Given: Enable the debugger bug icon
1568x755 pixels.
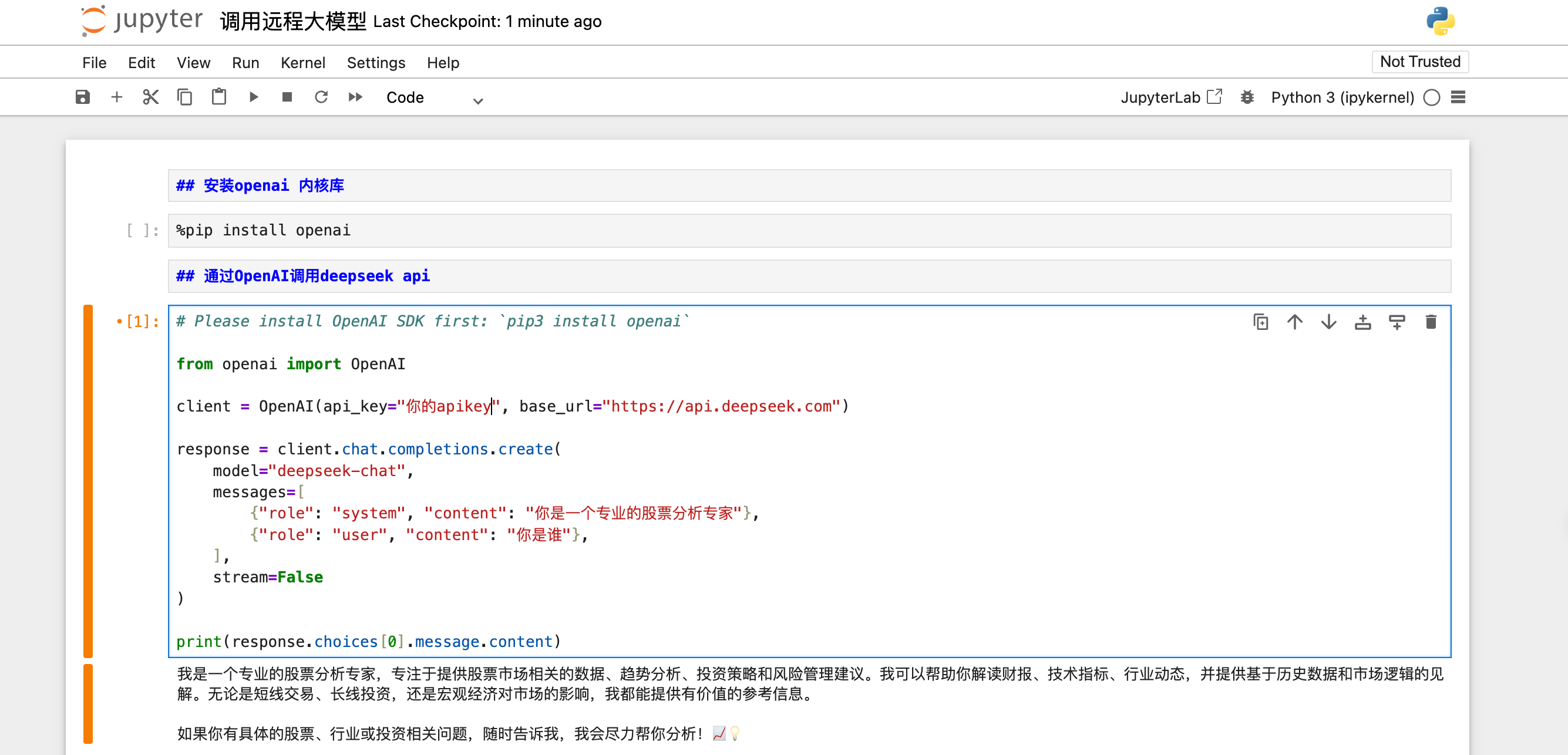Looking at the screenshot, I should (1247, 97).
